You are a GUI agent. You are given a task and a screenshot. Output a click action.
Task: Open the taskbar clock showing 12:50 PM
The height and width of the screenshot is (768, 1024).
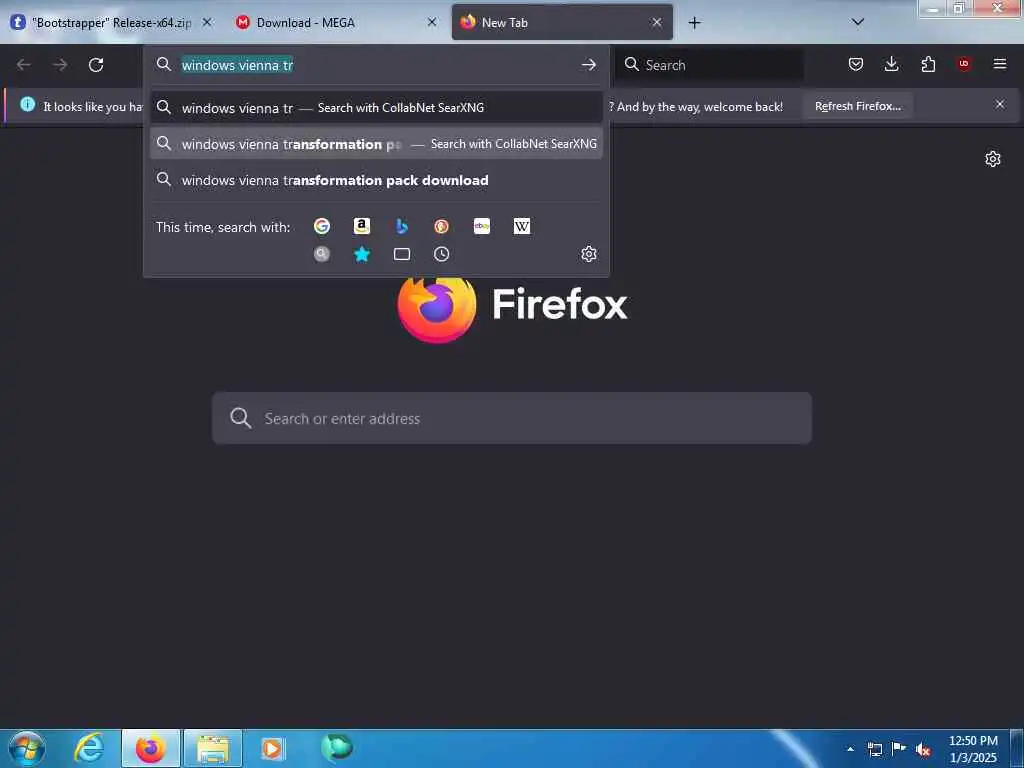[x=973, y=749]
